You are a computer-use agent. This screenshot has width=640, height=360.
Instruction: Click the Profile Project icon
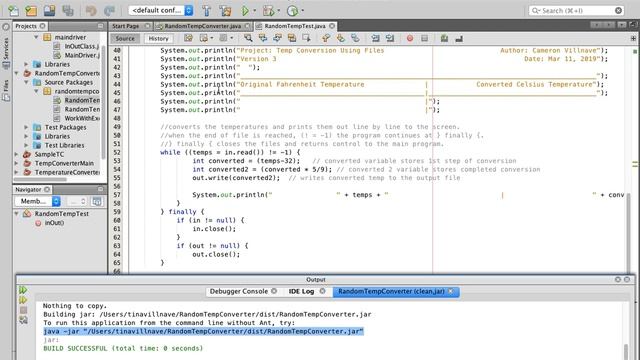click(292, 11)
